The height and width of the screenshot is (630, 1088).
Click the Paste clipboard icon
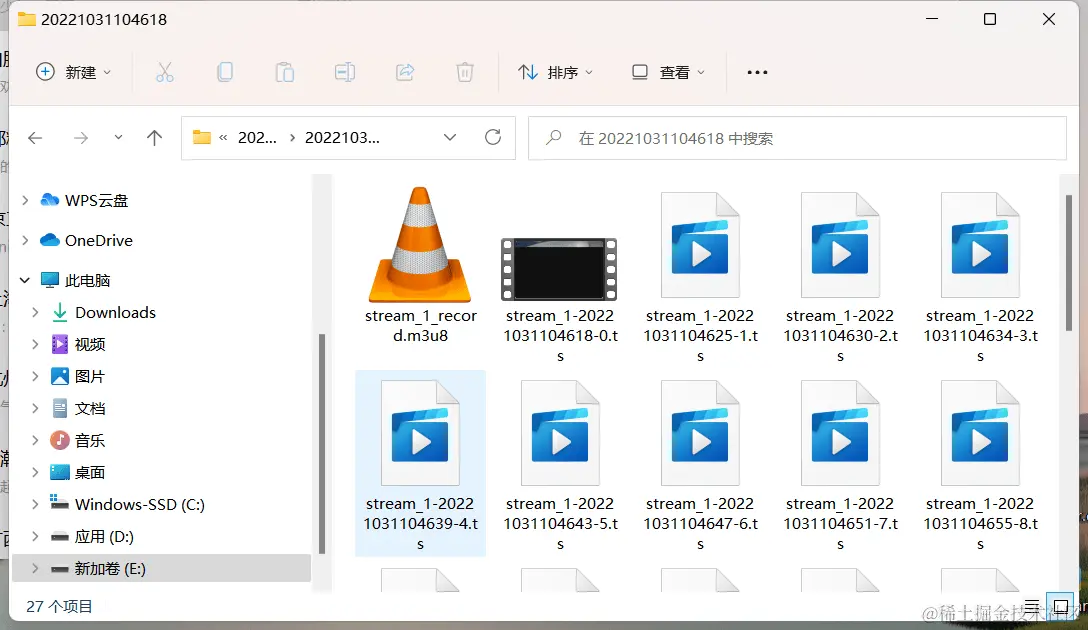pos(284,72)
